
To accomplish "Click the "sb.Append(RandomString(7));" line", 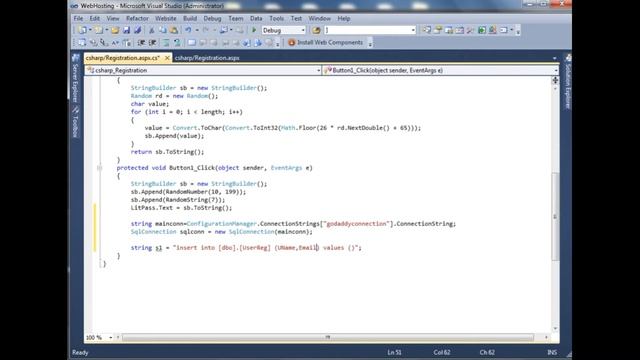I will click(178, 200).
